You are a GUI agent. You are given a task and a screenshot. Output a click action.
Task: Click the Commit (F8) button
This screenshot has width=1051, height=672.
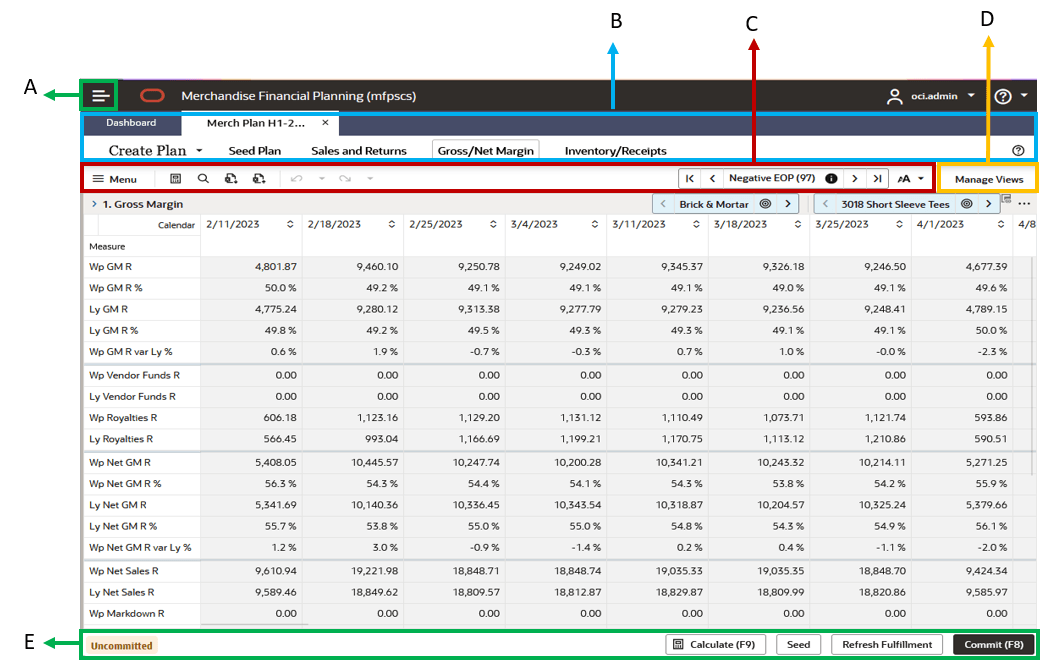tap(994, 645)
